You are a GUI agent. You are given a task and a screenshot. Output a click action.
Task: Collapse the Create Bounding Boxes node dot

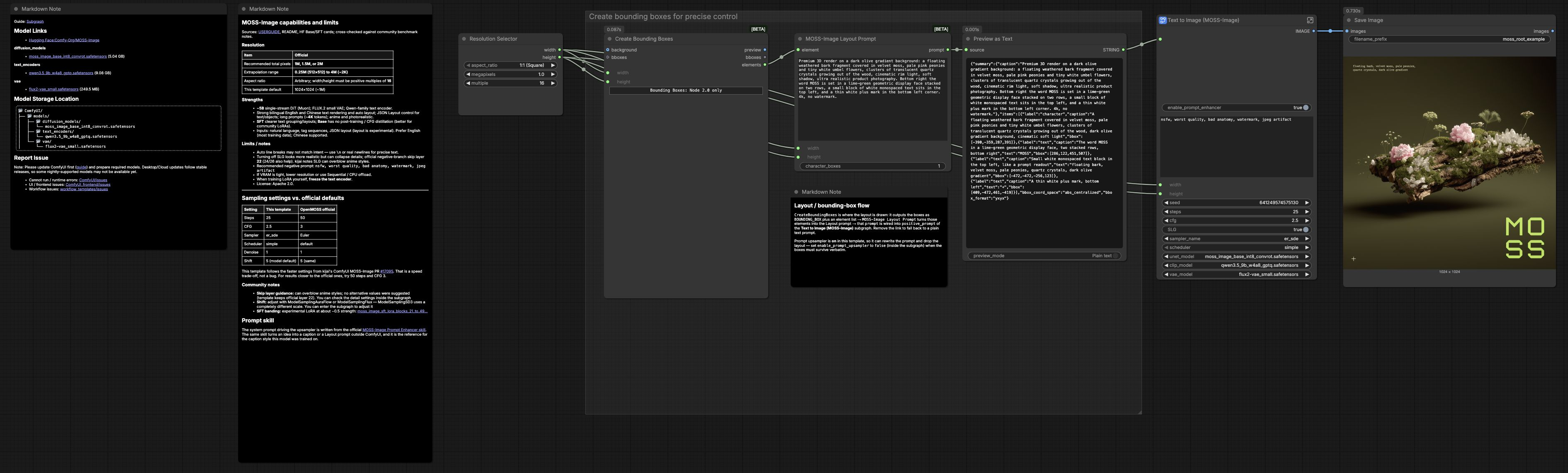click(x=609, y=39)
